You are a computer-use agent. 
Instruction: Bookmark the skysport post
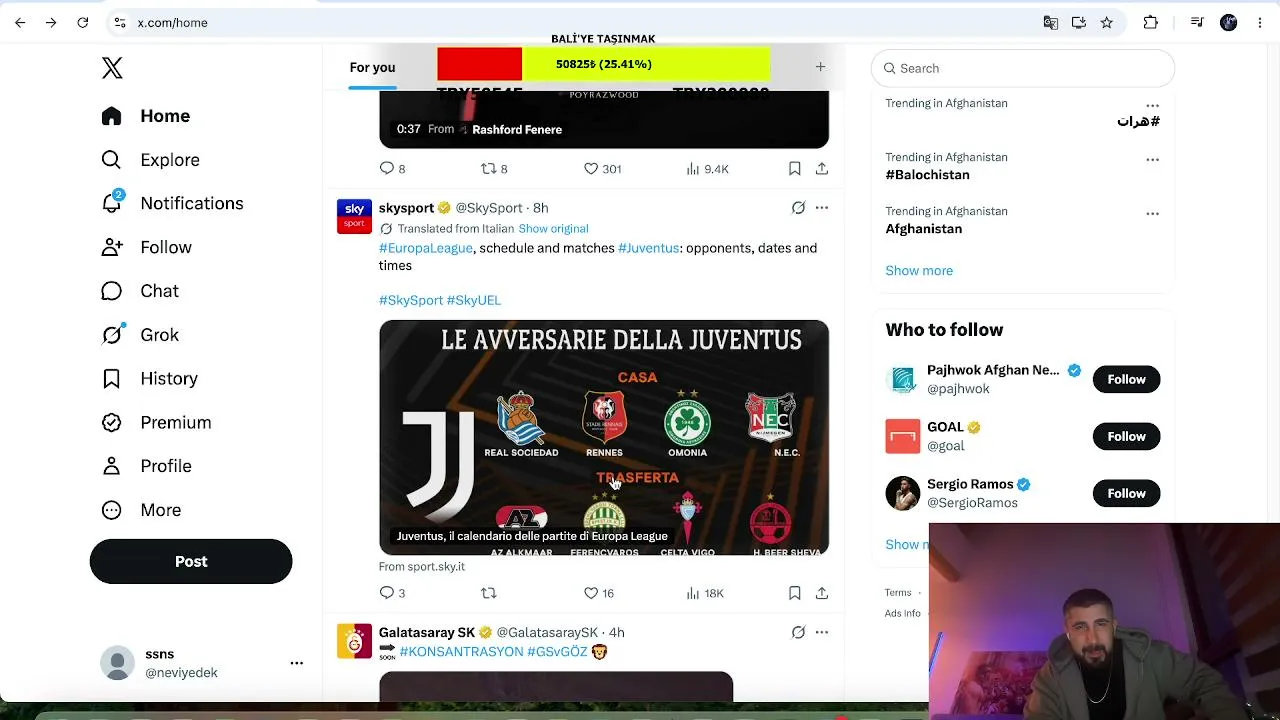794,593
